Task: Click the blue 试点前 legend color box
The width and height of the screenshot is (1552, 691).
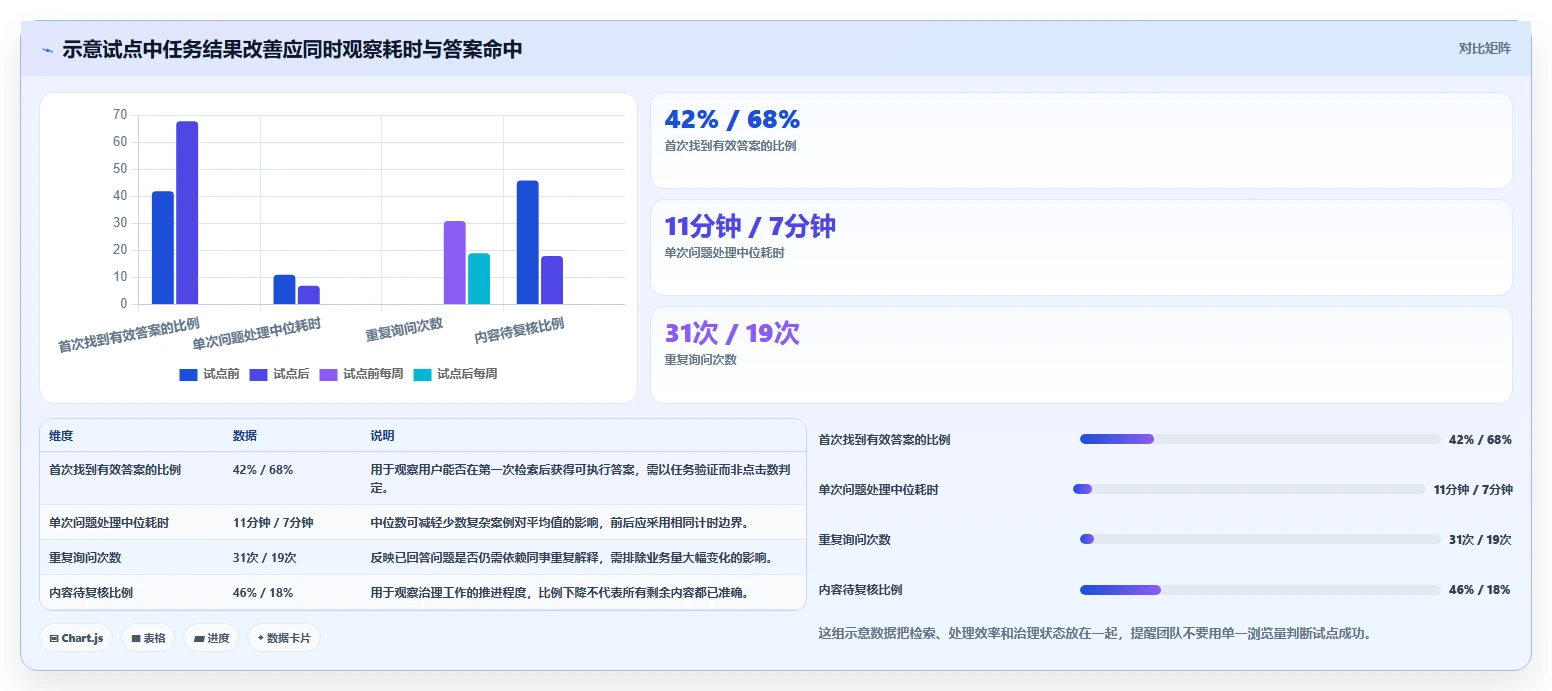Action: pos(189,375)
